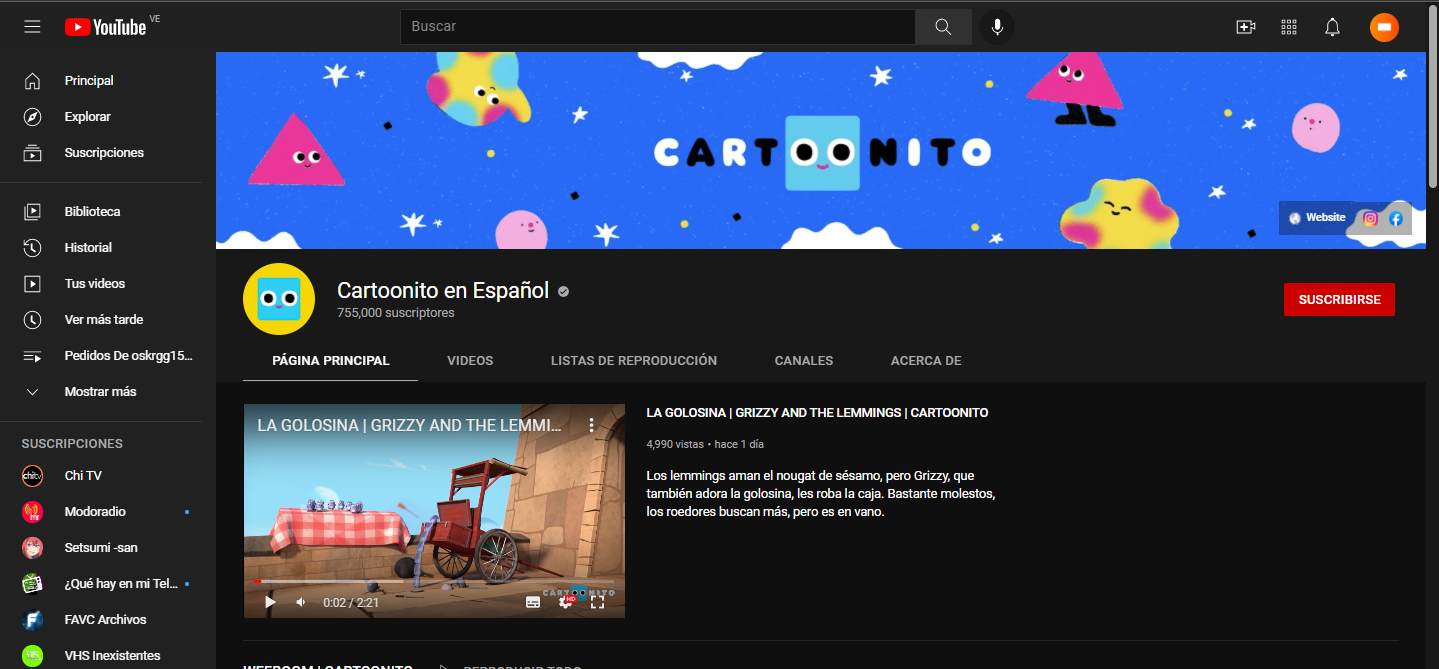Click the SUSCRIPCIONES section heading
Viewport: 1439px width, 669px height.
tap(72, 444)
